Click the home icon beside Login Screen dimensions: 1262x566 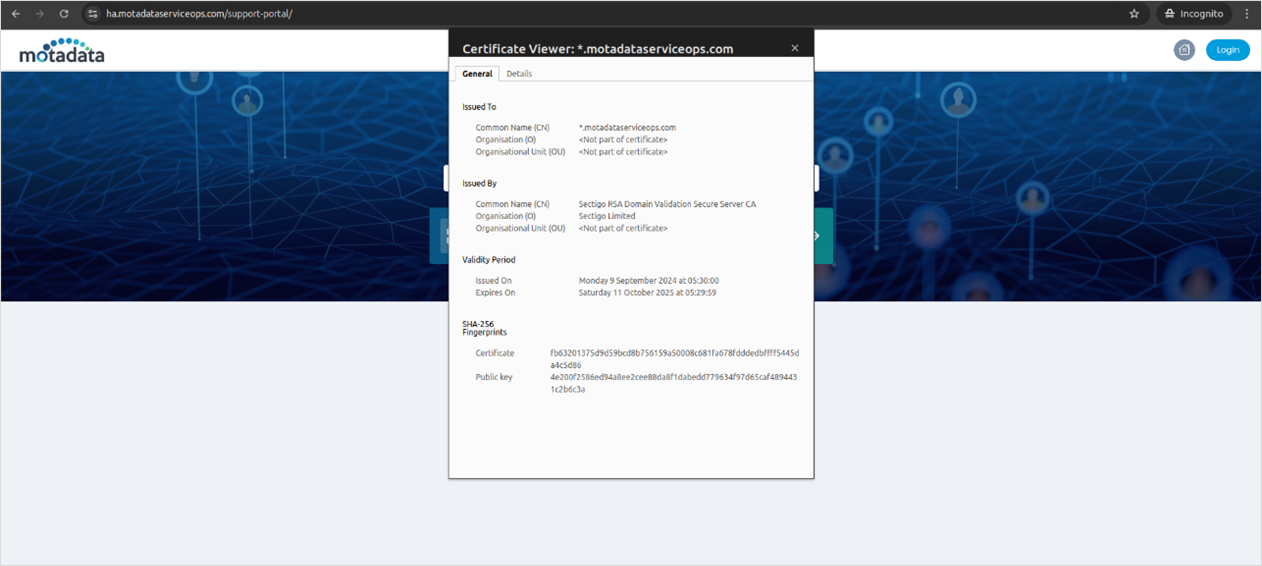pos(1184,50)
